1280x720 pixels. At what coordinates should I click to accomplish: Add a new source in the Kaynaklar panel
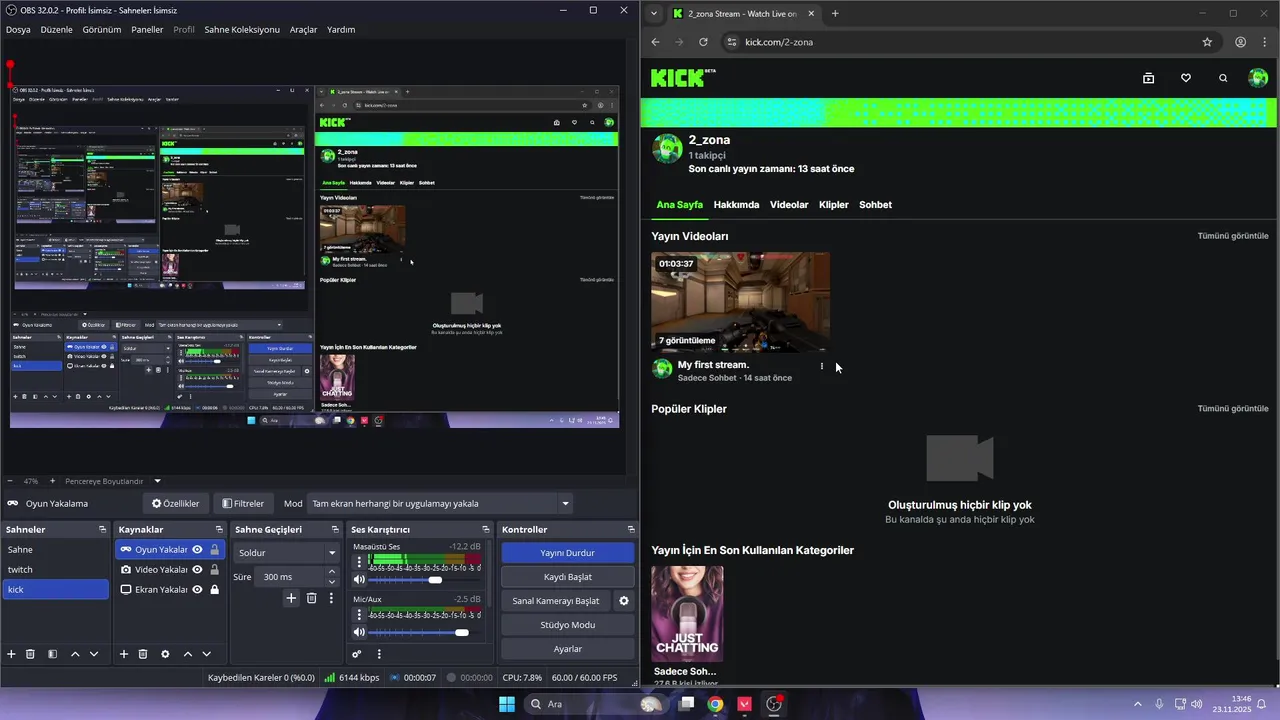click(x=124, y=654)
